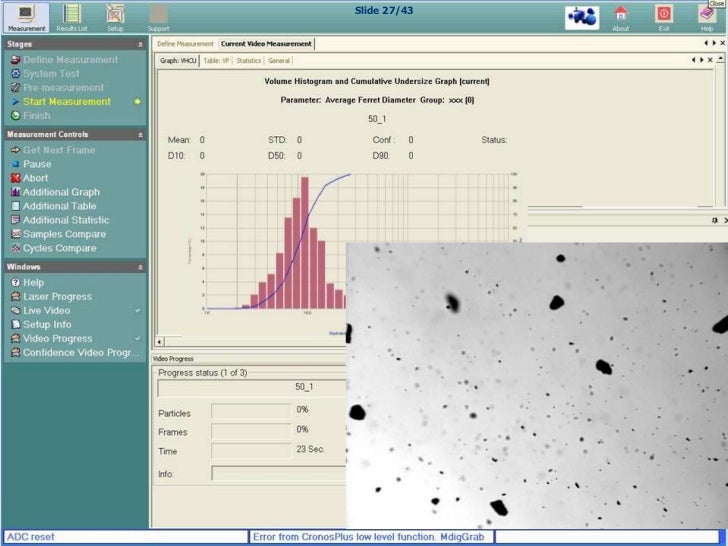Toggle the Video Progress window

pos(57,339)
